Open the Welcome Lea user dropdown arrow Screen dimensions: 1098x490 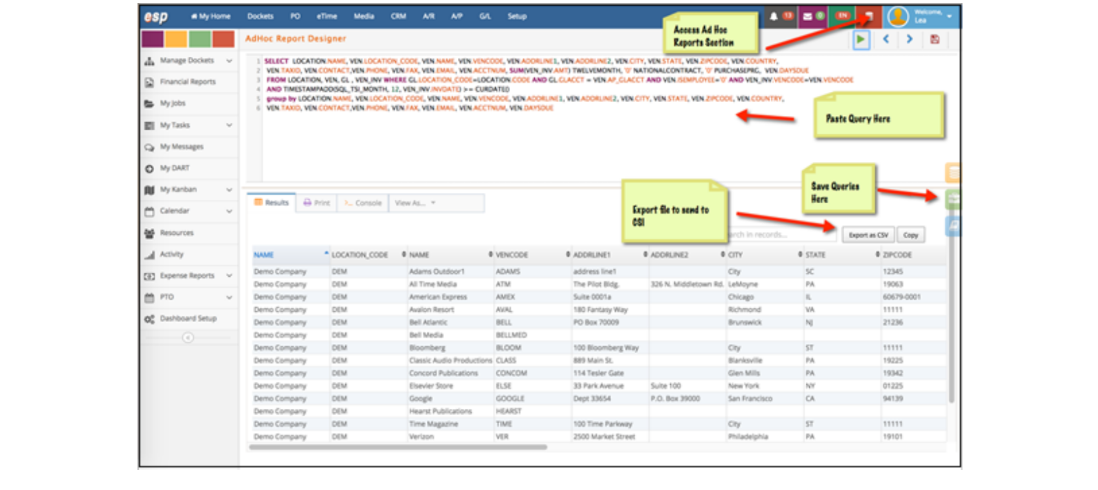pos(949,16)
